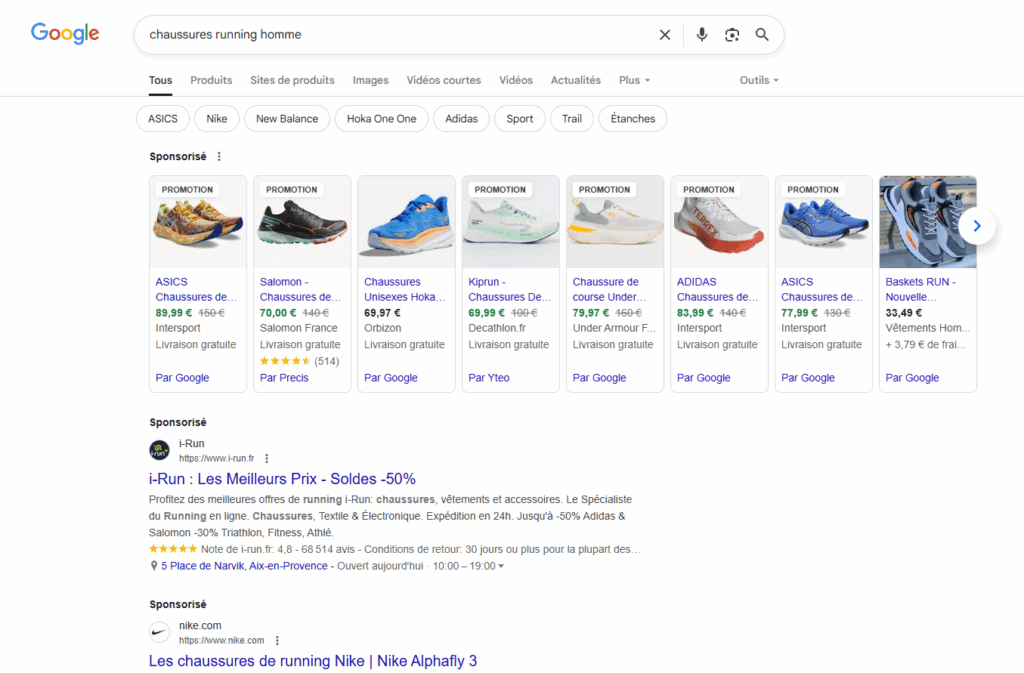Image resolution: width=1024 pixels, height=673 pixels.
Task: Filter by Hoka One One chip
Action: (381, 119)
